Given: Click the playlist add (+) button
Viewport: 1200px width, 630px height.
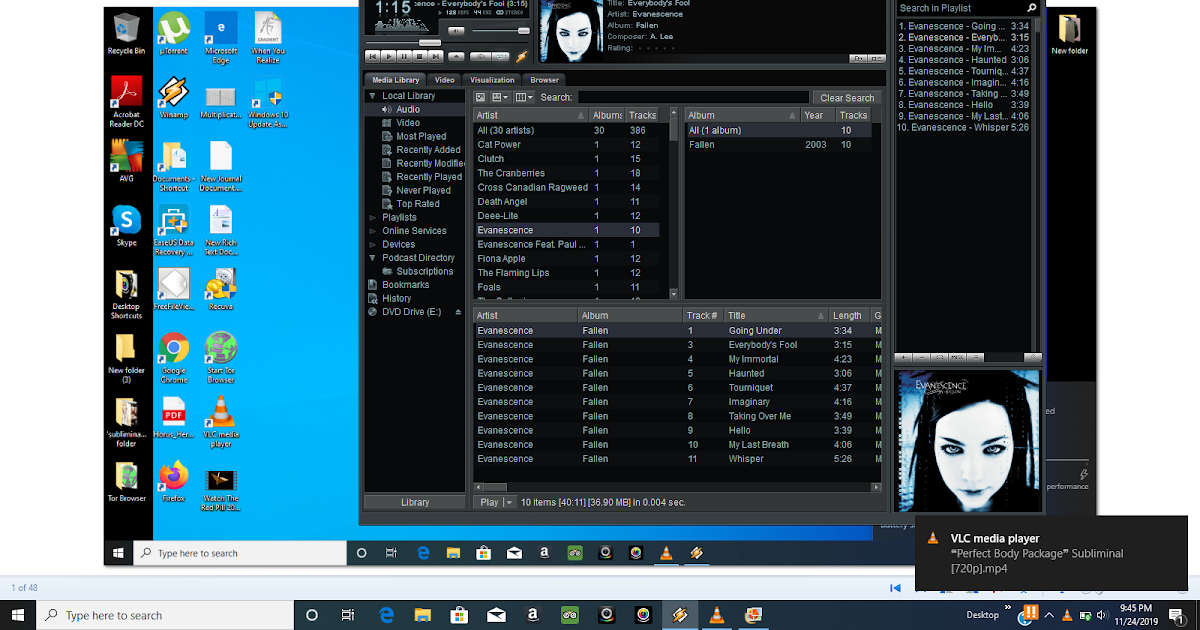Looking at the screenshot, I should 903,357.
